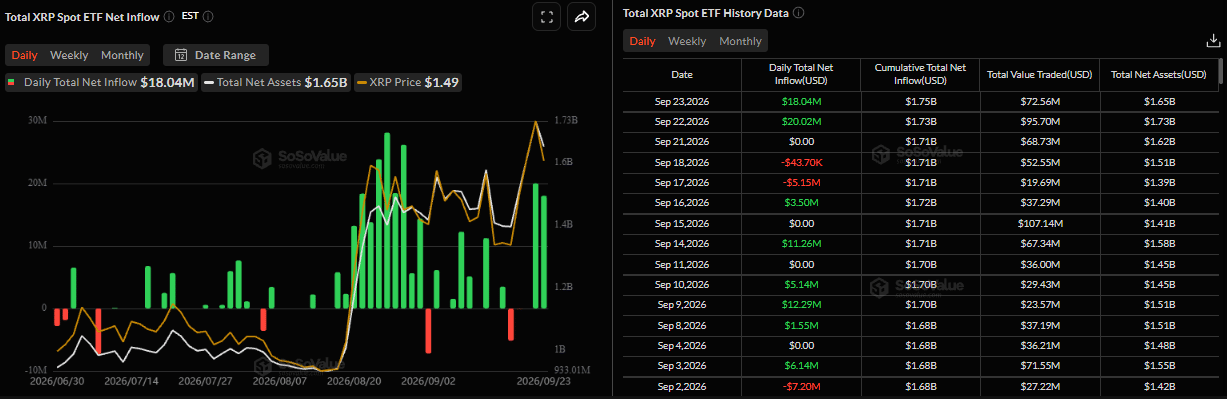The height and width of the screenshot is (399, 1227).
Task: Click the -$43.70K inflow cell
Action: (x=800, y=162)
